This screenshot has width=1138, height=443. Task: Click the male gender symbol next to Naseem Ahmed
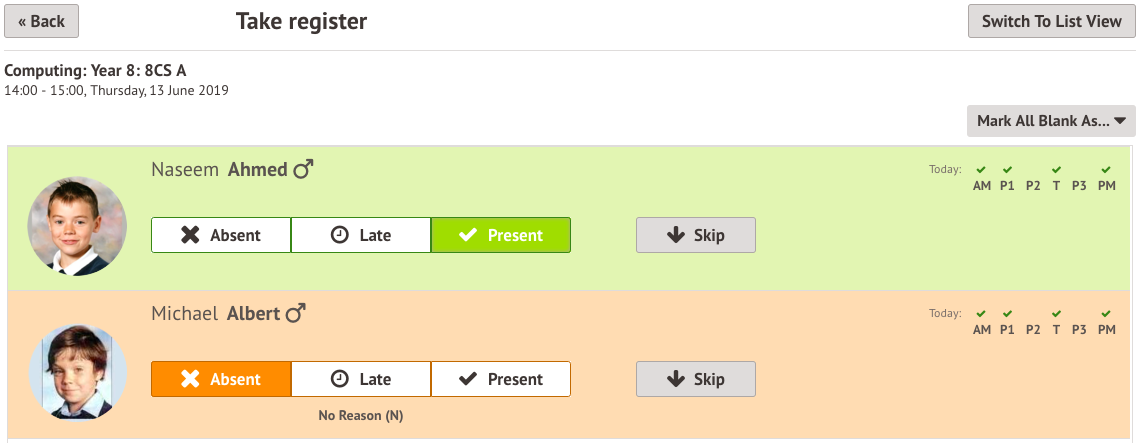pos(303,170)
